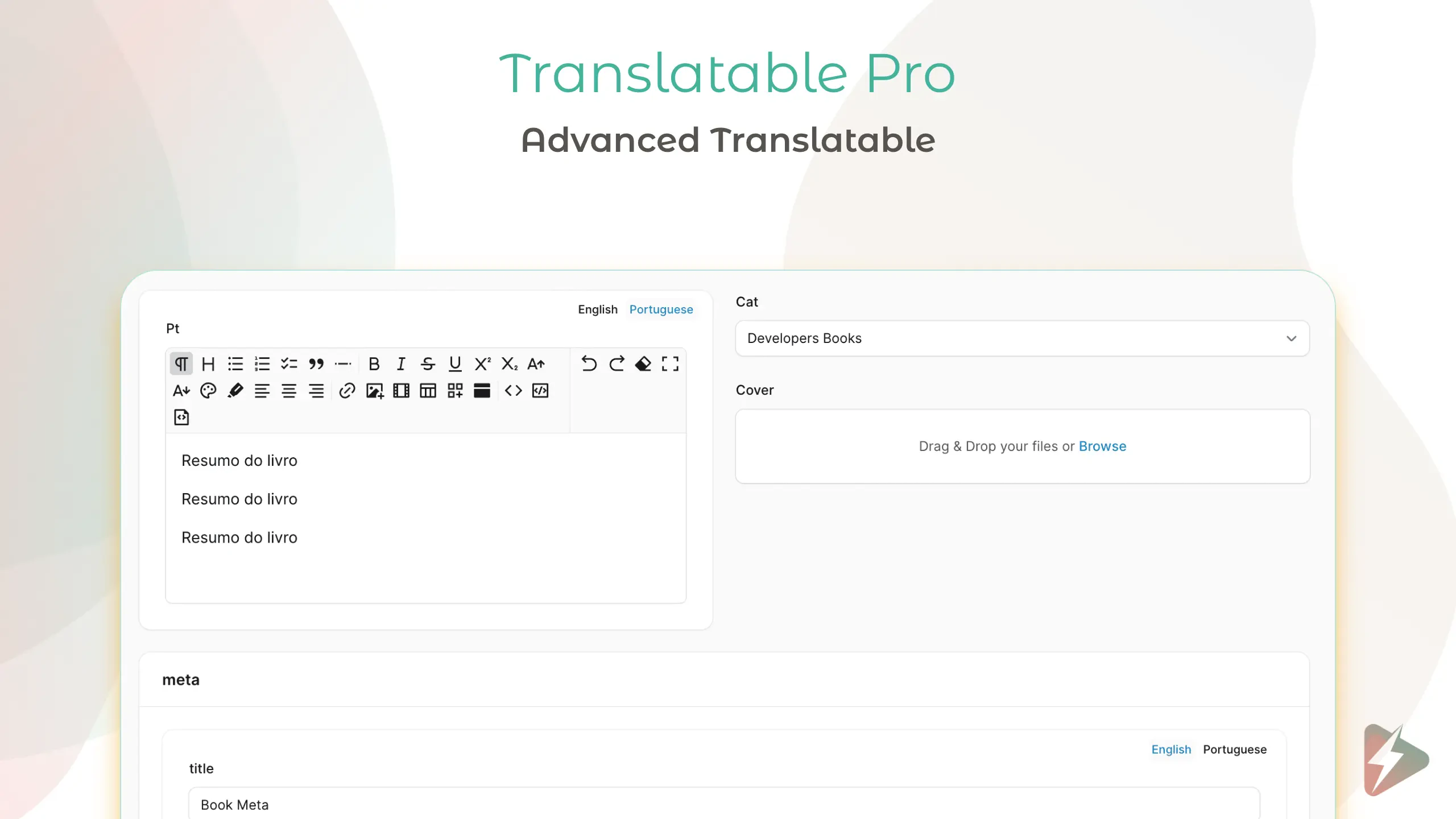Apply bold formatting in the editor

[x=374, y=364]
